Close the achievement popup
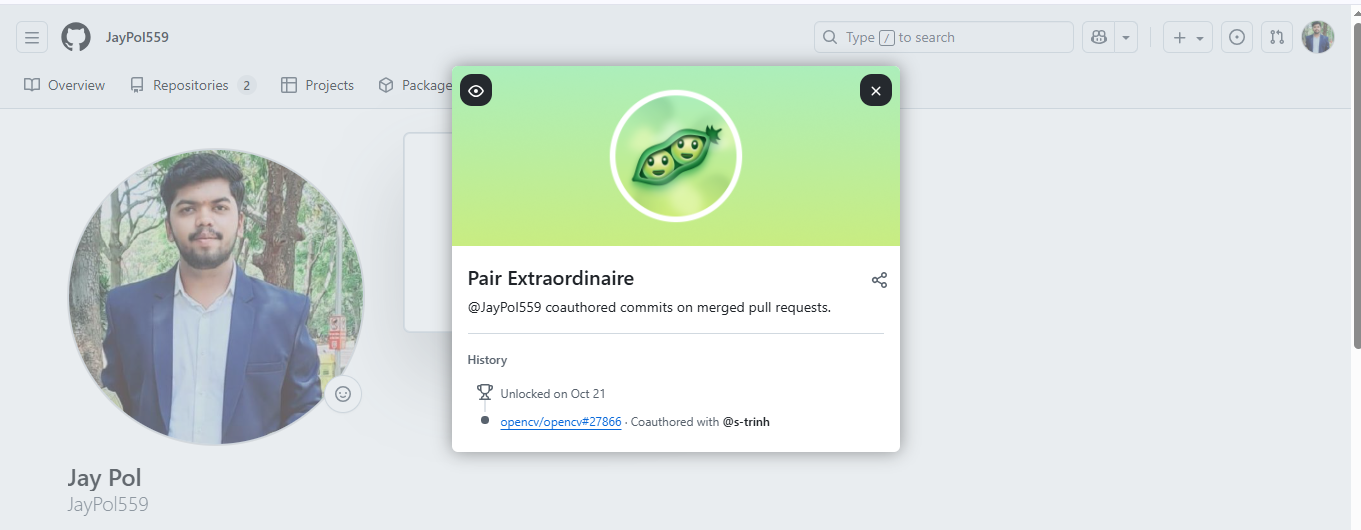 (876, 91)
